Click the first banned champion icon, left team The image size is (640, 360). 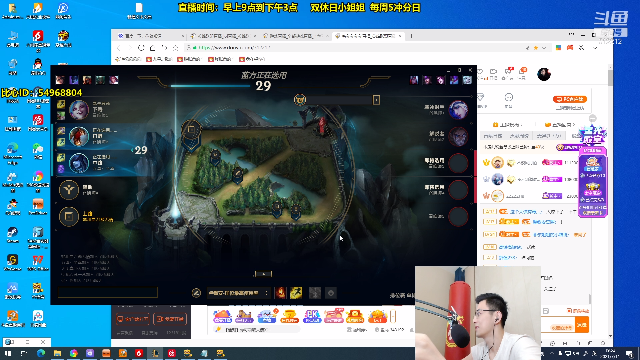coord(60,80)
